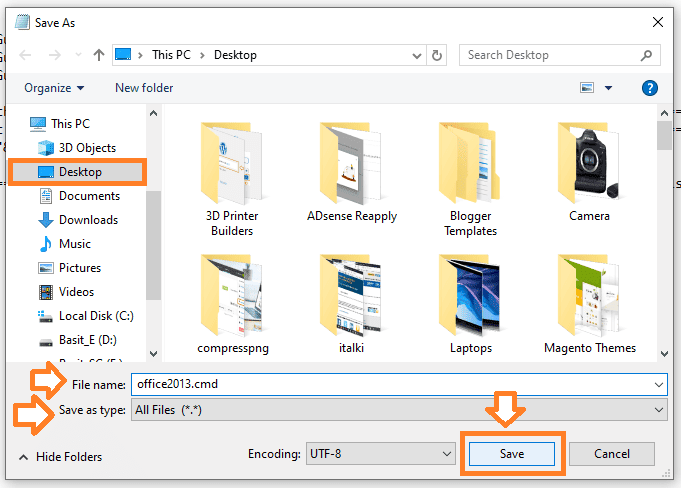Open more view options arrow

[608, 88]
